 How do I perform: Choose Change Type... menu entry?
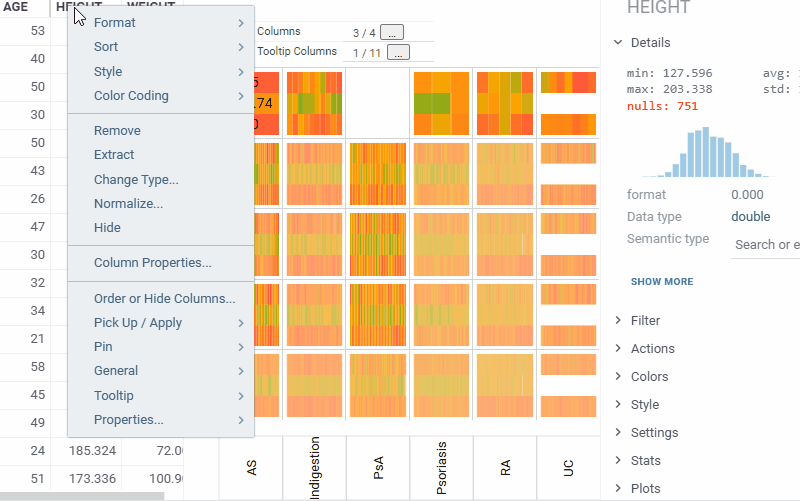pyautogui.click(x=136, y=180)
